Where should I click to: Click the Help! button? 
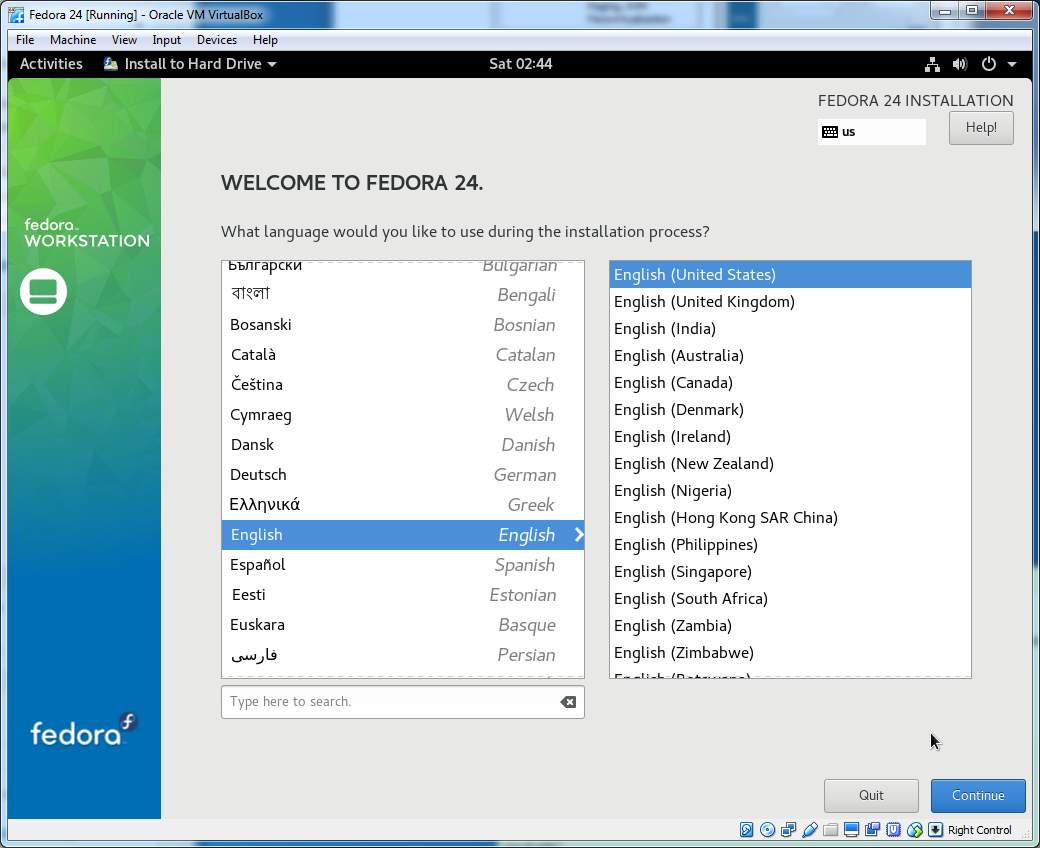981,127
